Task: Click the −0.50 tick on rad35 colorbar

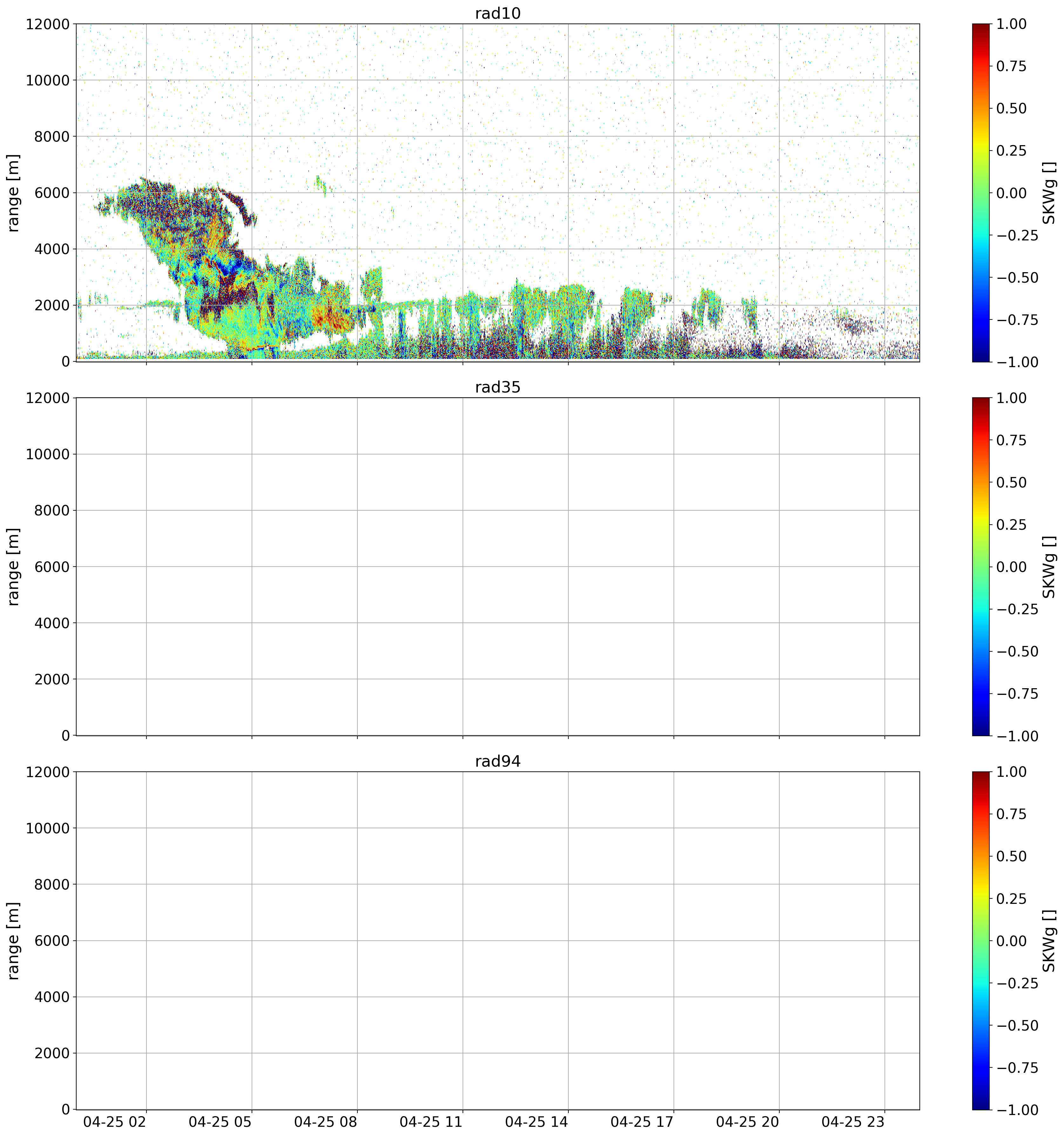Action: (1017, 652)
